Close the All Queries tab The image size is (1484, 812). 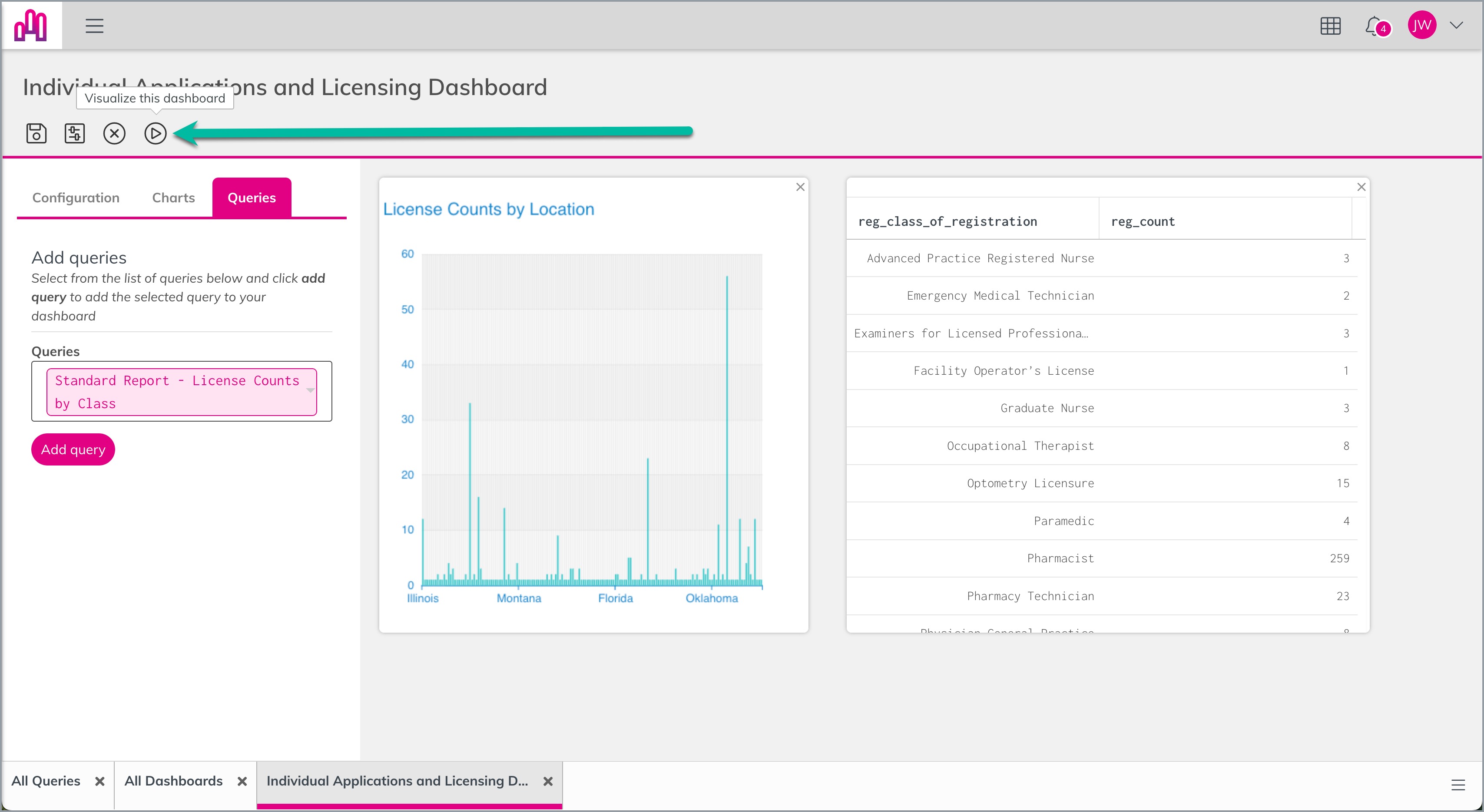pyautogui.click(x=99, y=781)
